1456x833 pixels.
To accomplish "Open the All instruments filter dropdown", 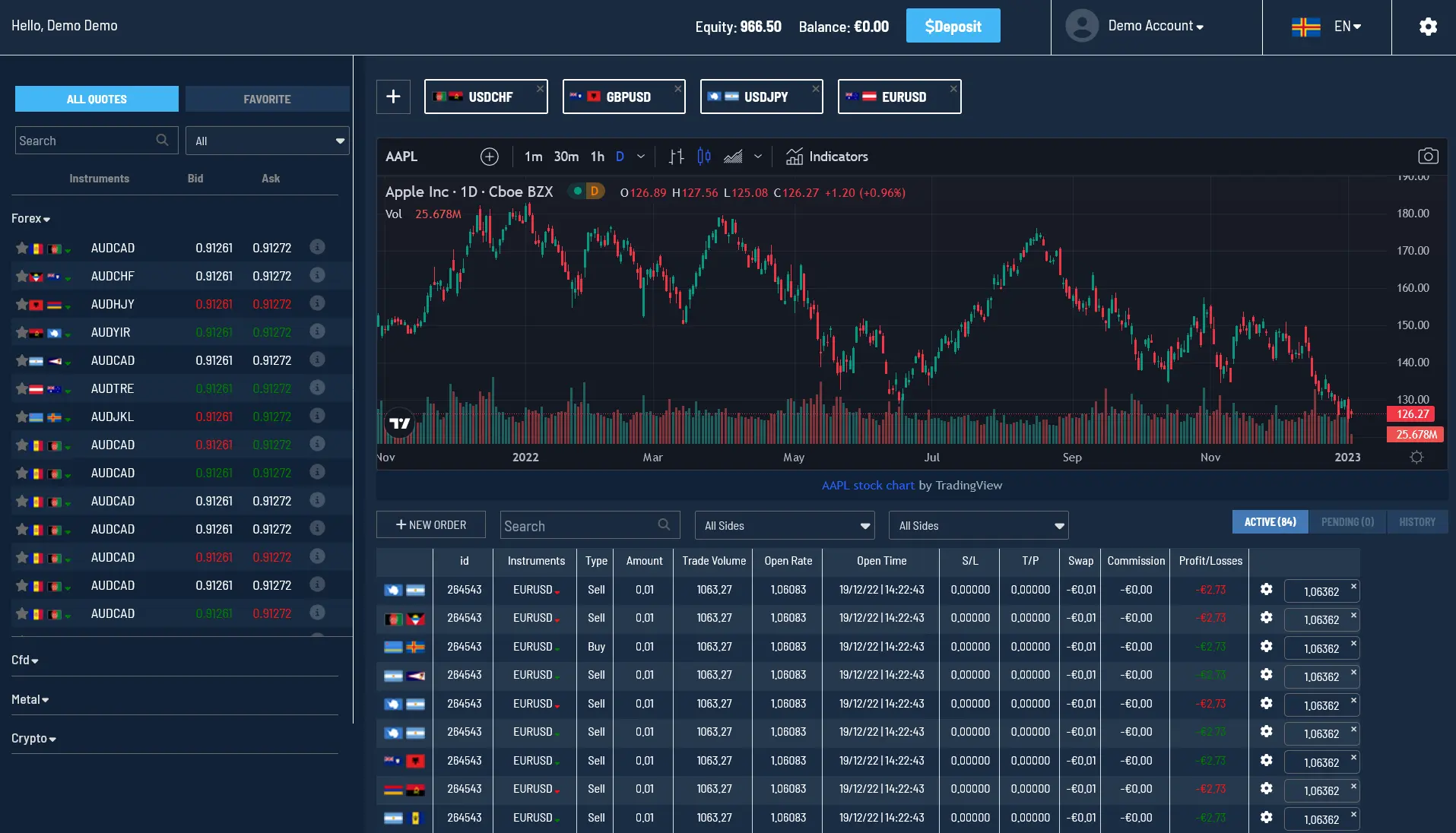I will 268,141.
